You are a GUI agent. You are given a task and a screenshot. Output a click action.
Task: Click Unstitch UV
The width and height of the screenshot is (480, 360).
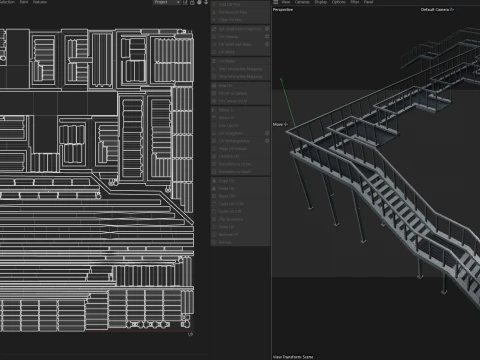[x=240, y=156]
